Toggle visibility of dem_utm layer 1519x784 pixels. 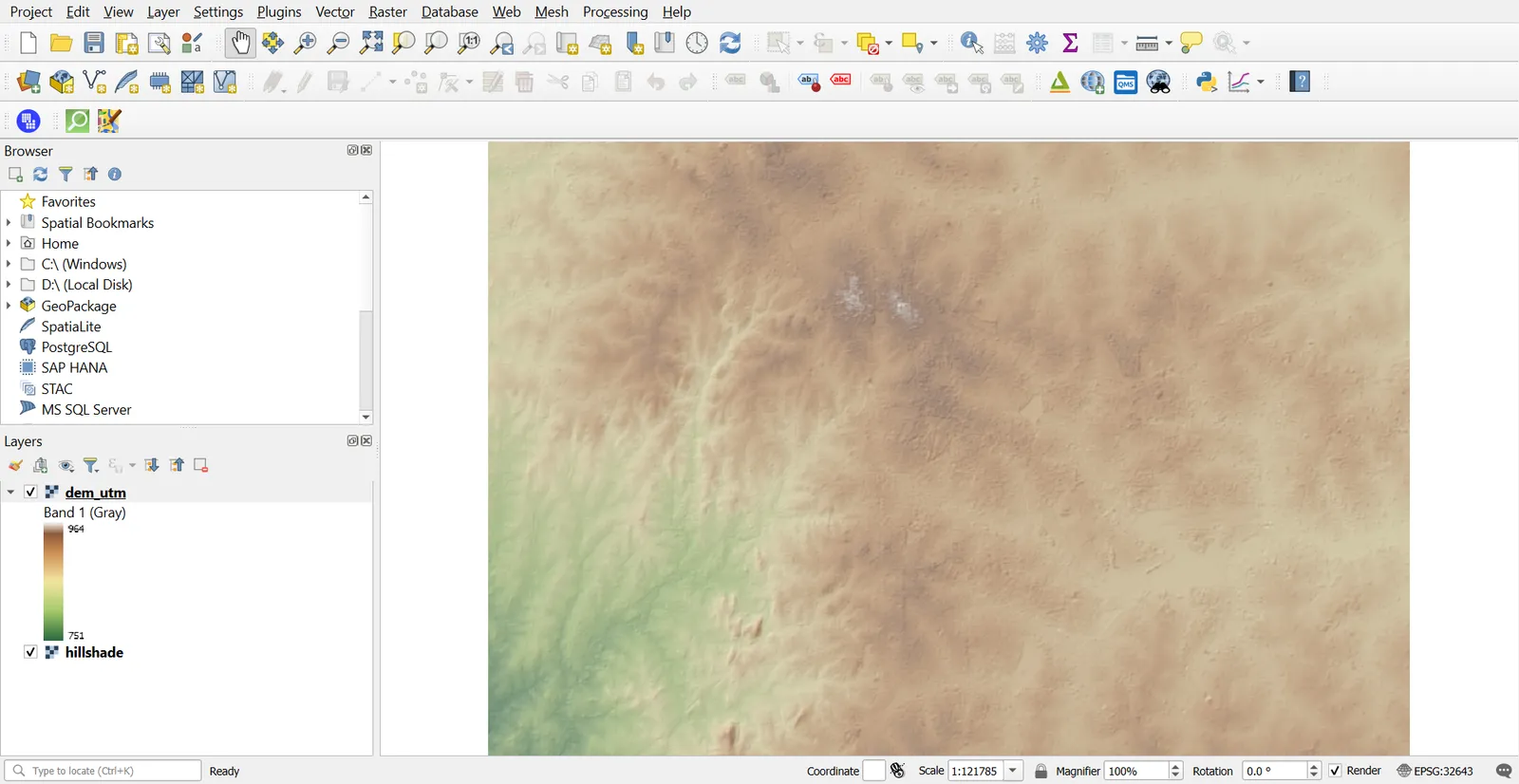coord(30,492)
